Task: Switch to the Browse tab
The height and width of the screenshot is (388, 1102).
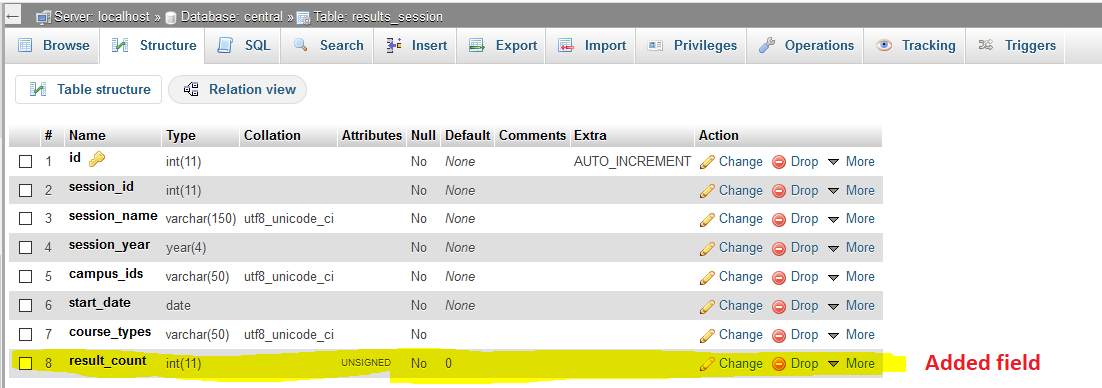Action: click(x=54, y=46)
